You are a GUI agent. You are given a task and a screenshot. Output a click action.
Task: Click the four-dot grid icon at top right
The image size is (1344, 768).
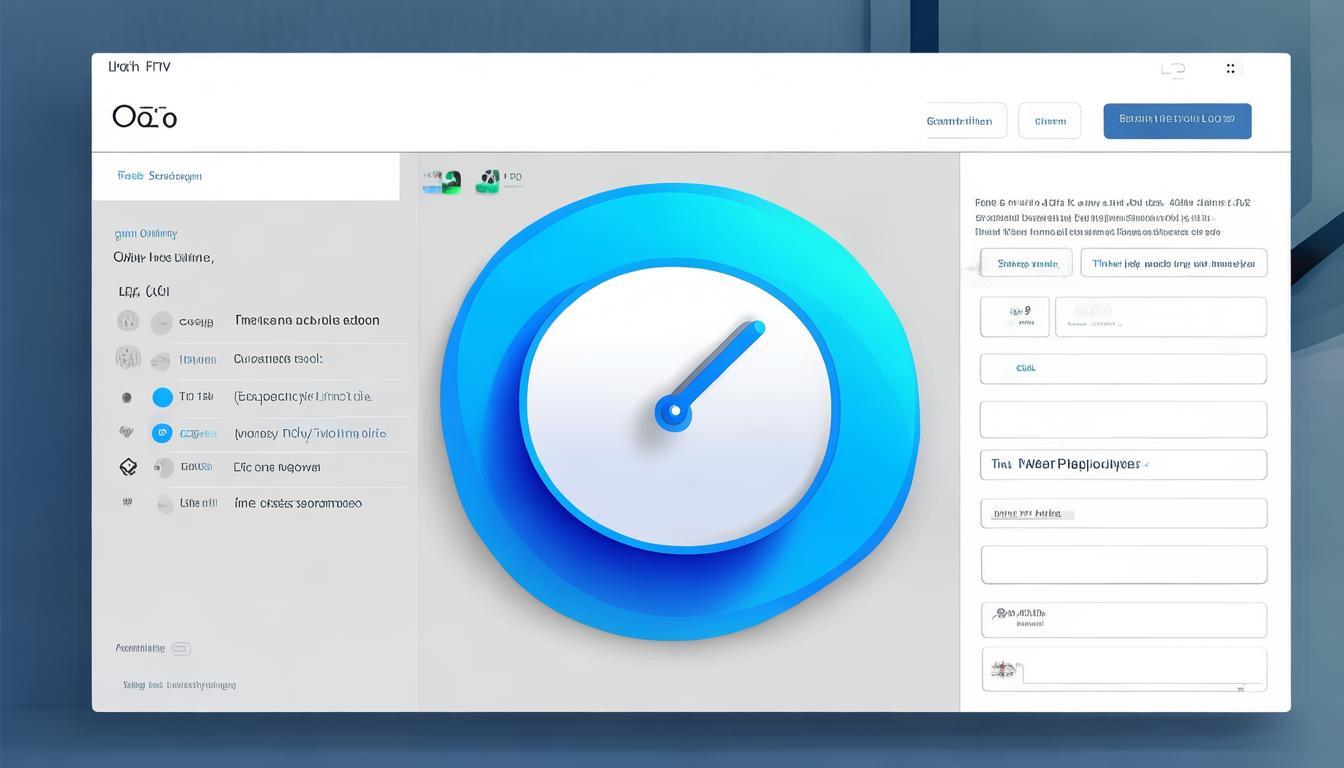1230,69
